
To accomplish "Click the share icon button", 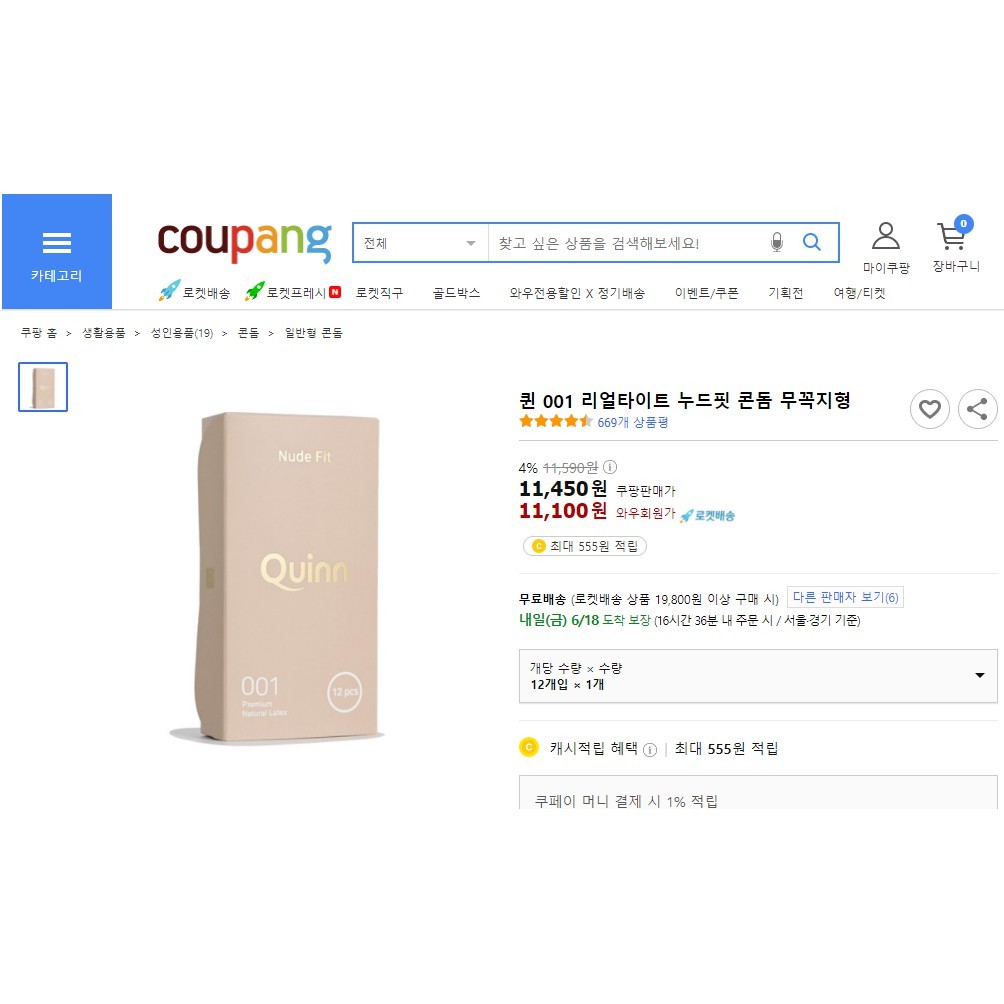I will [977, 409].
